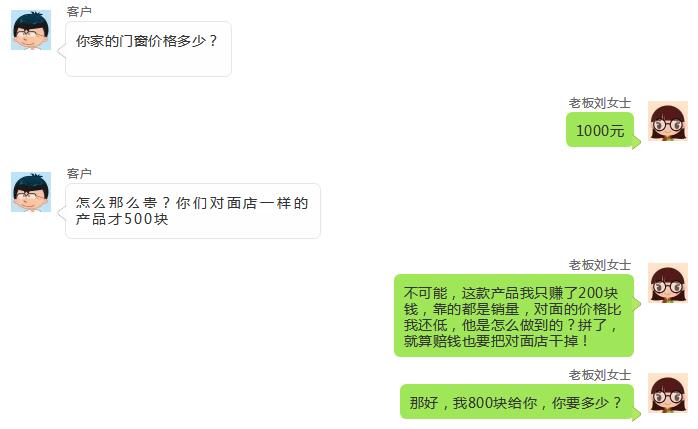Image resolution: width=698 pixels, height=429 pixels.
Task: Click the 客户 name above the 500块 message
Action: pyautogui.click(x=79, y=173)
